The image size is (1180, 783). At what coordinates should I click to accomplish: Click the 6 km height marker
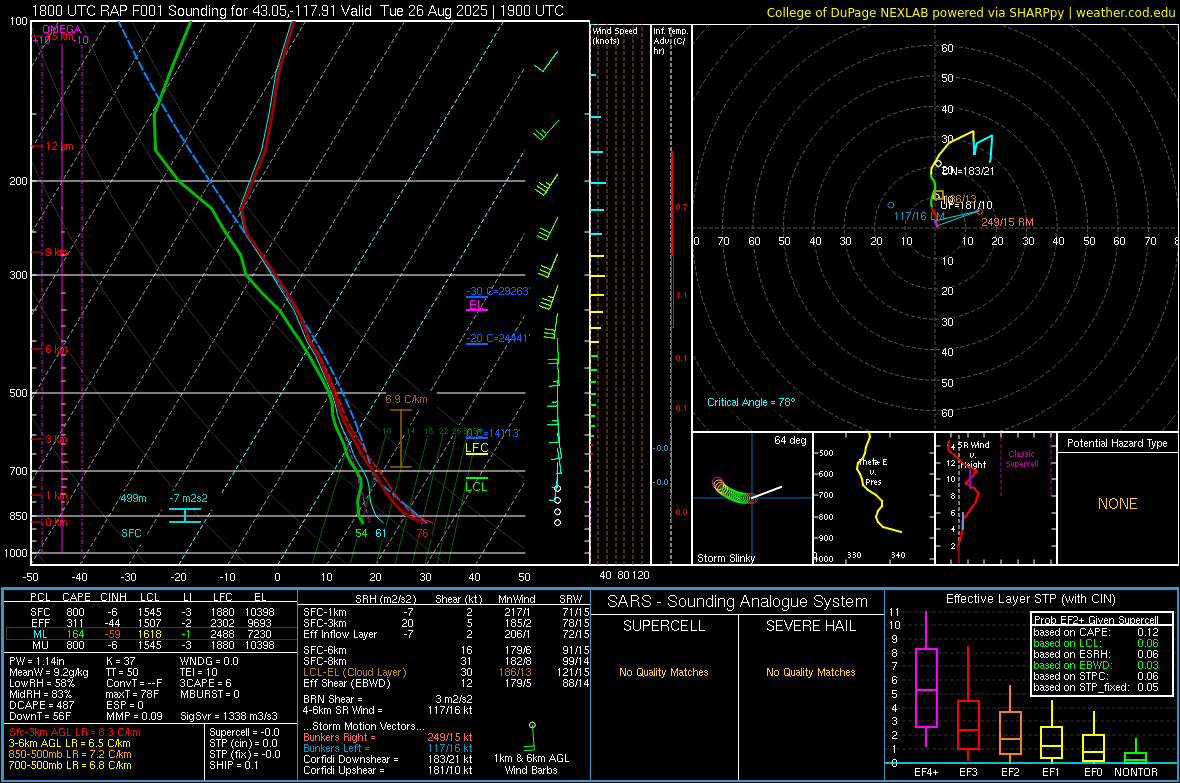56,349
